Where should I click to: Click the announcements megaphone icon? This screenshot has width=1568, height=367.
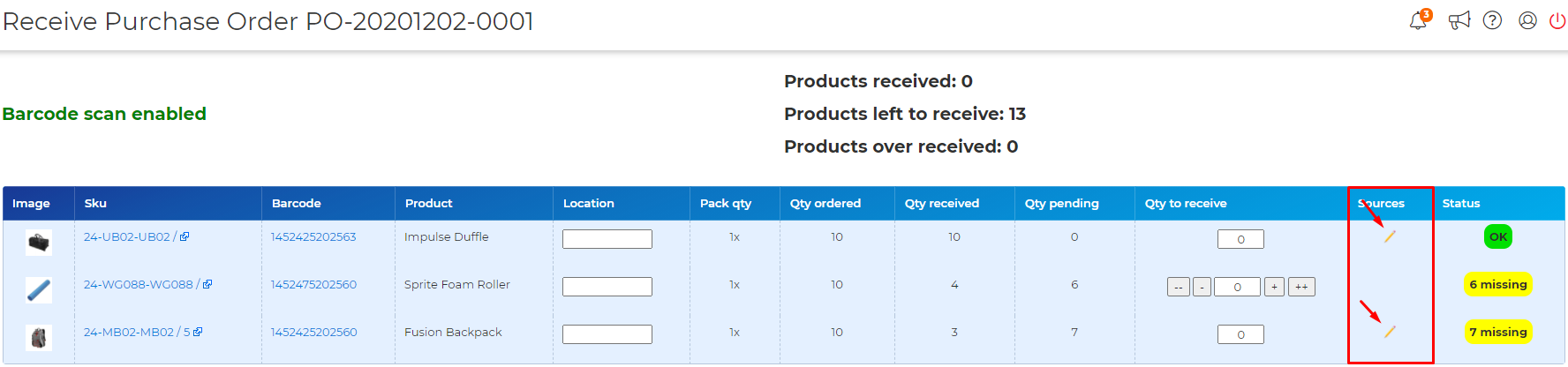(1459, 20)
